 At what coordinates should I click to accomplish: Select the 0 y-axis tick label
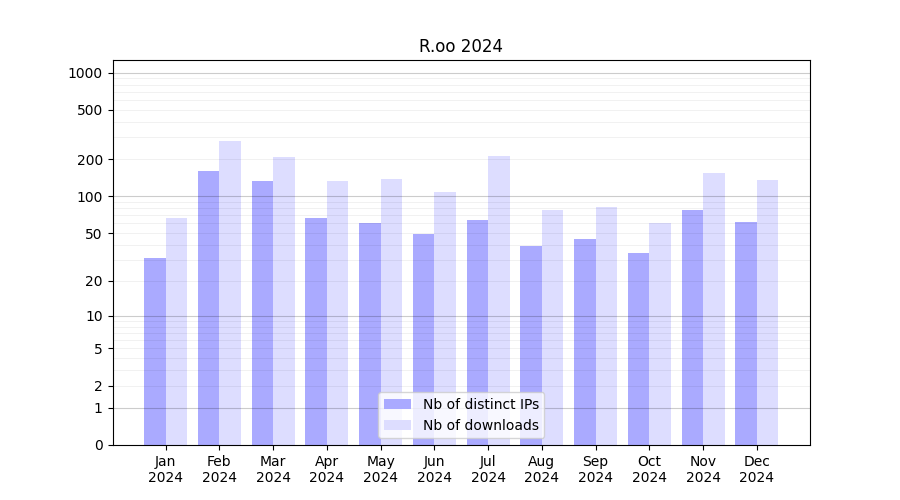tap(98, 445)
